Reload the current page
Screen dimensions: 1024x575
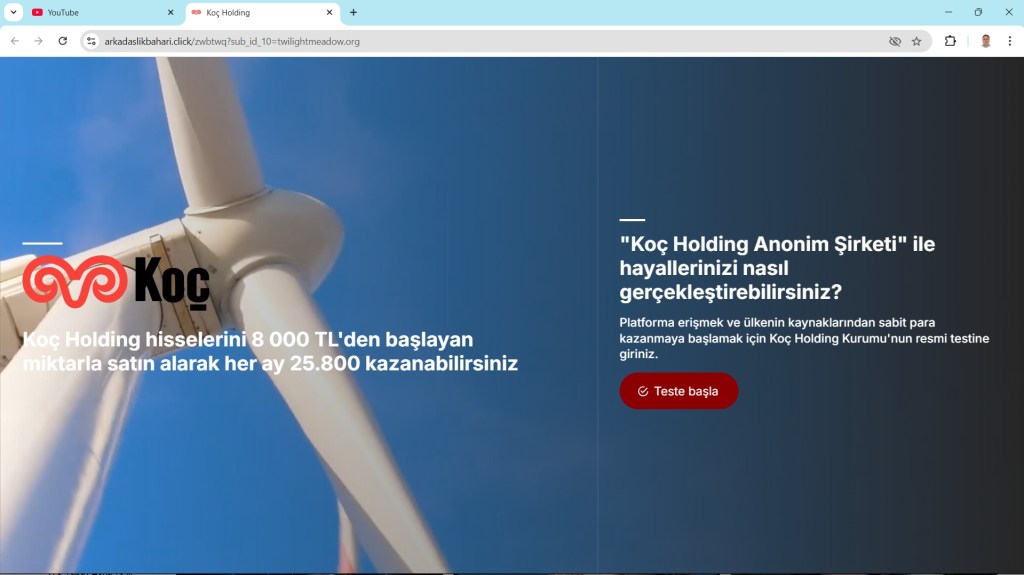coord(63,41)
